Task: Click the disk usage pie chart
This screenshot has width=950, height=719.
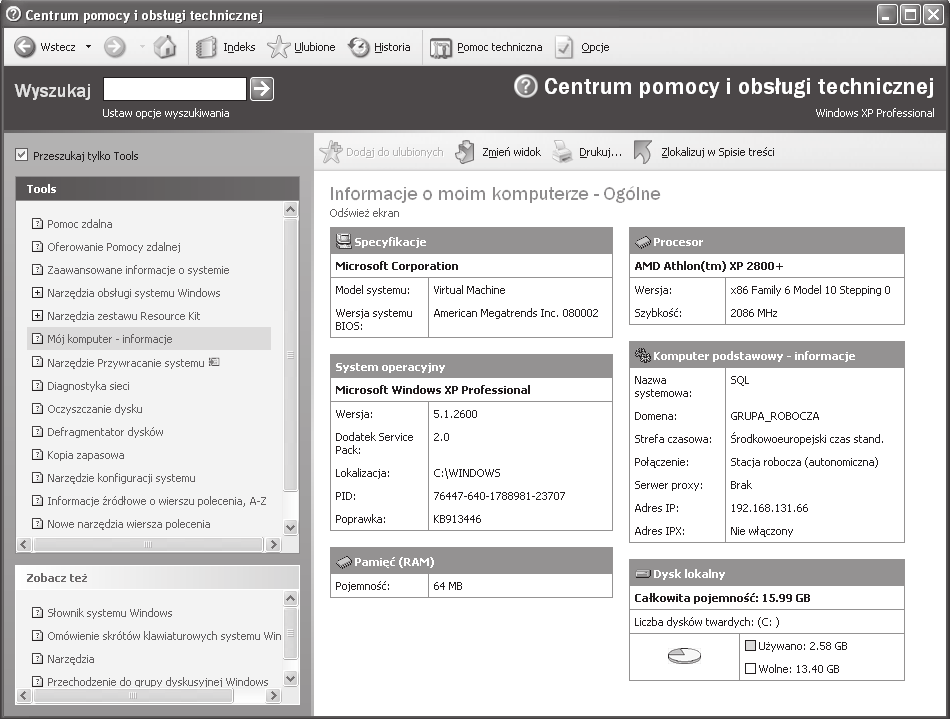Action: [x=684, y=655]
